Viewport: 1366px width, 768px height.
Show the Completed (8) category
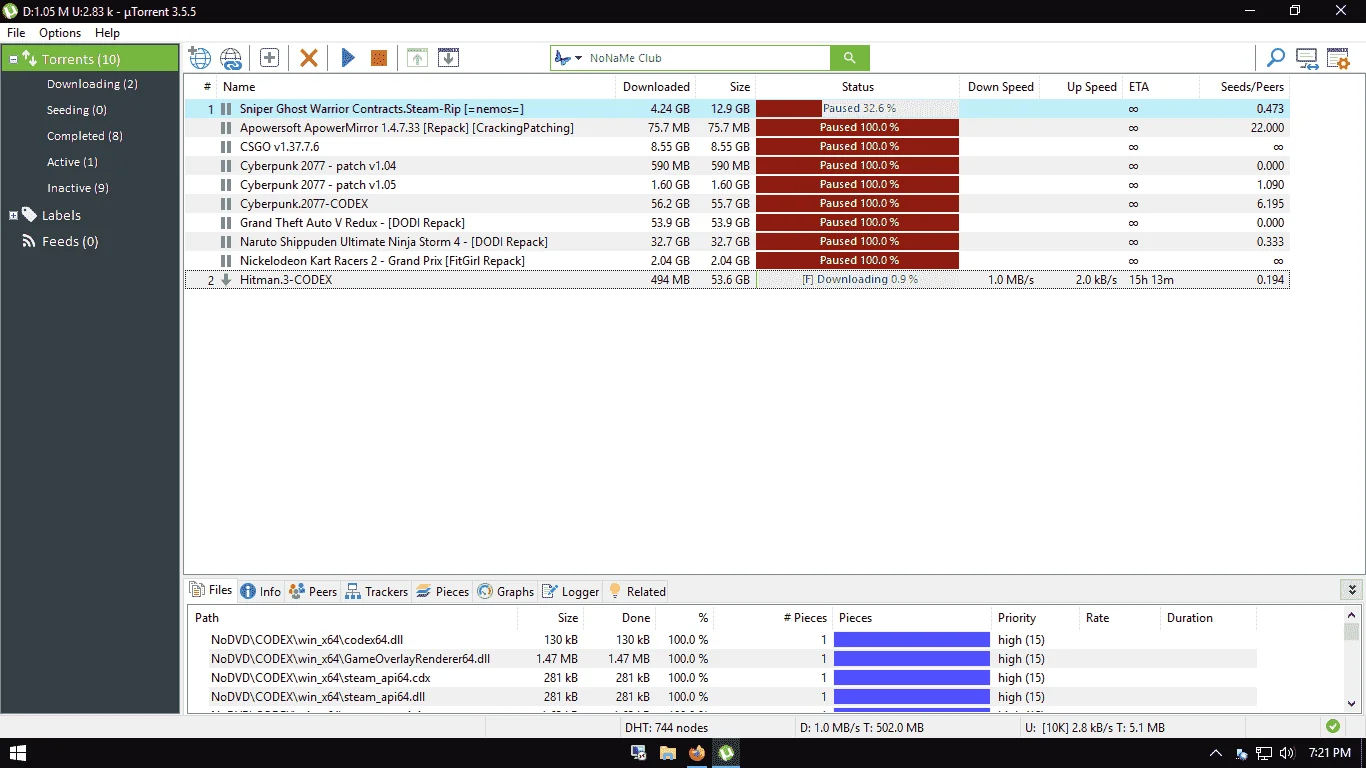(85, 136)
